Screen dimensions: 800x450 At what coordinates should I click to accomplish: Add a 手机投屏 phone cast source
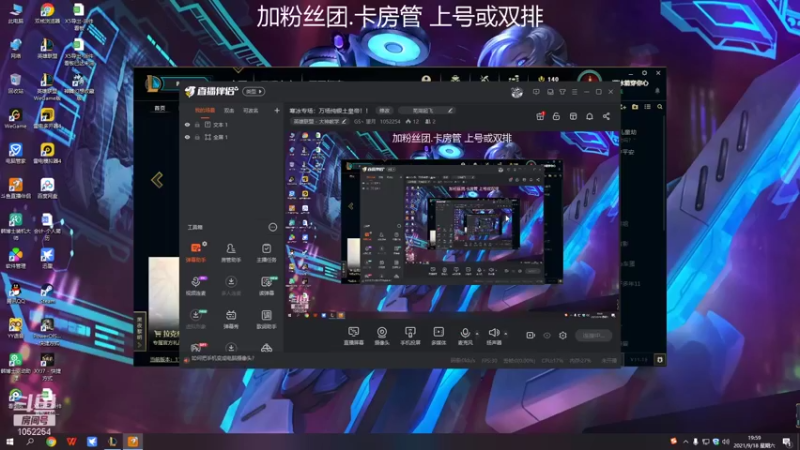(410, 336)
